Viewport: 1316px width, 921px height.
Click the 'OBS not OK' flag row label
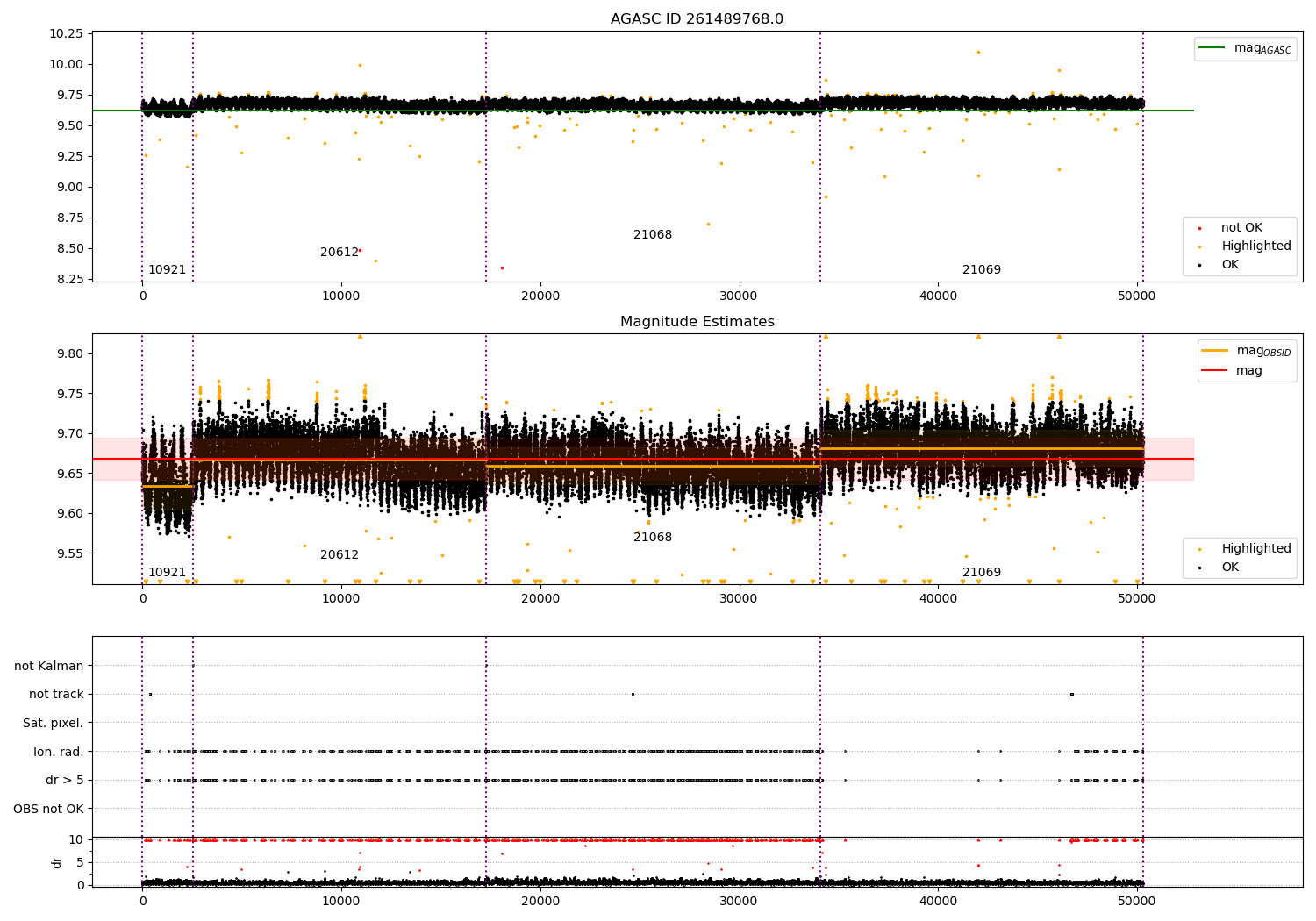click(49, 809)
